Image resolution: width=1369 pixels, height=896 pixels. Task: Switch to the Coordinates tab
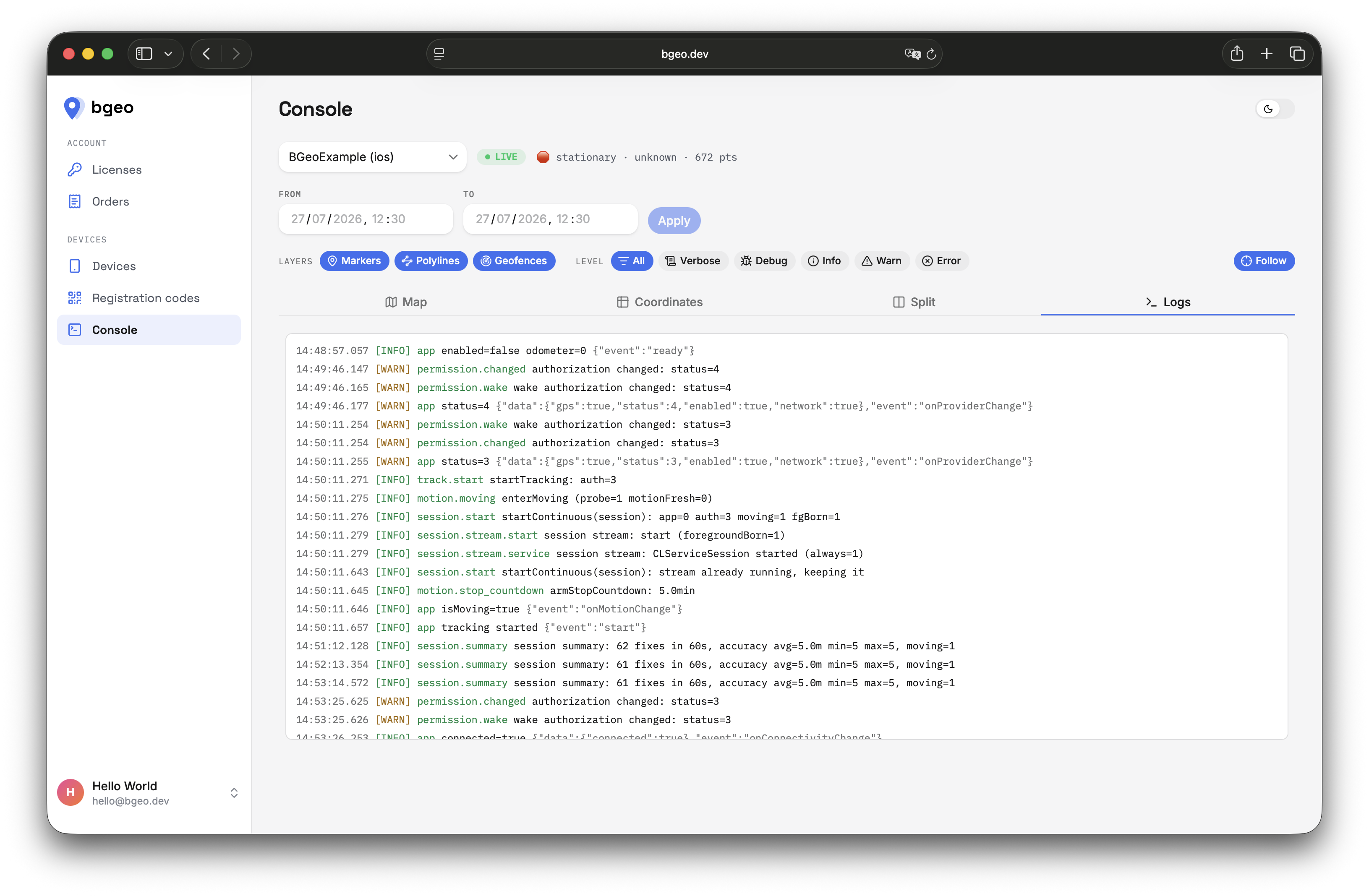(660, 302)
